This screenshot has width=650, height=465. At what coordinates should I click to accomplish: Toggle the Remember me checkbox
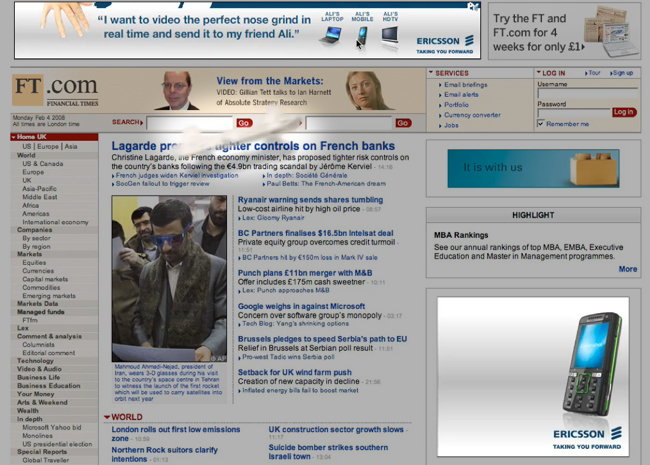coord(541,124)
